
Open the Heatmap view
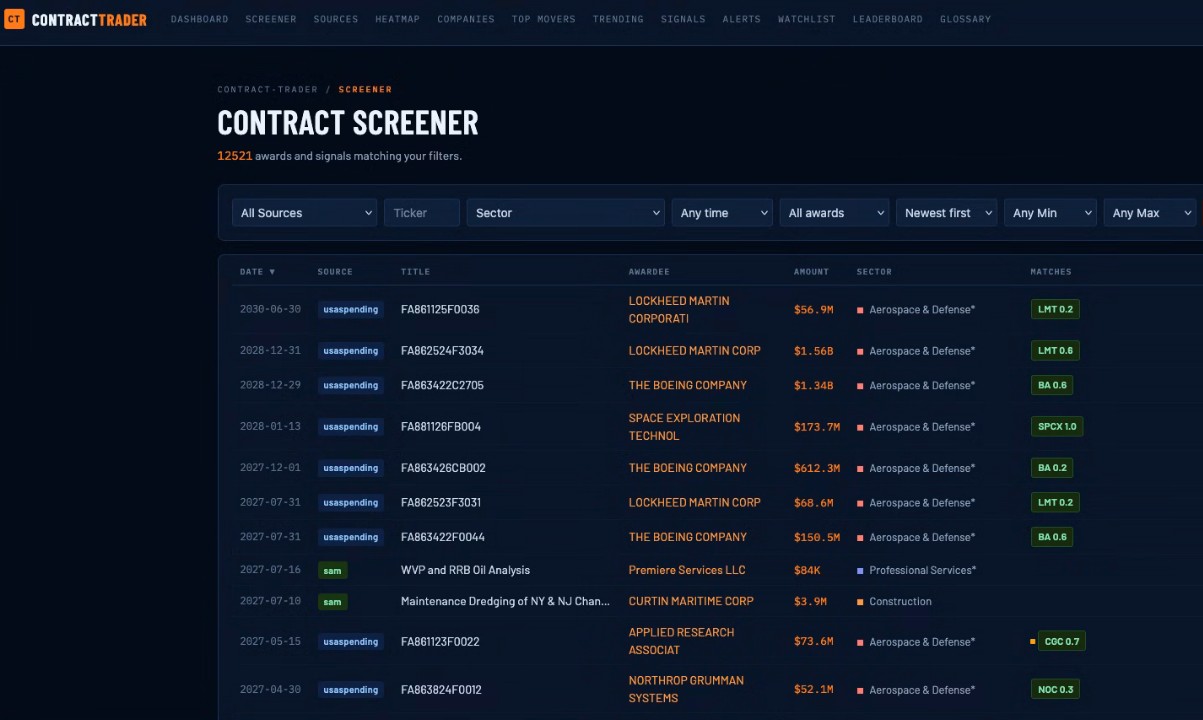pyautogui.click(x=398, y=19)
